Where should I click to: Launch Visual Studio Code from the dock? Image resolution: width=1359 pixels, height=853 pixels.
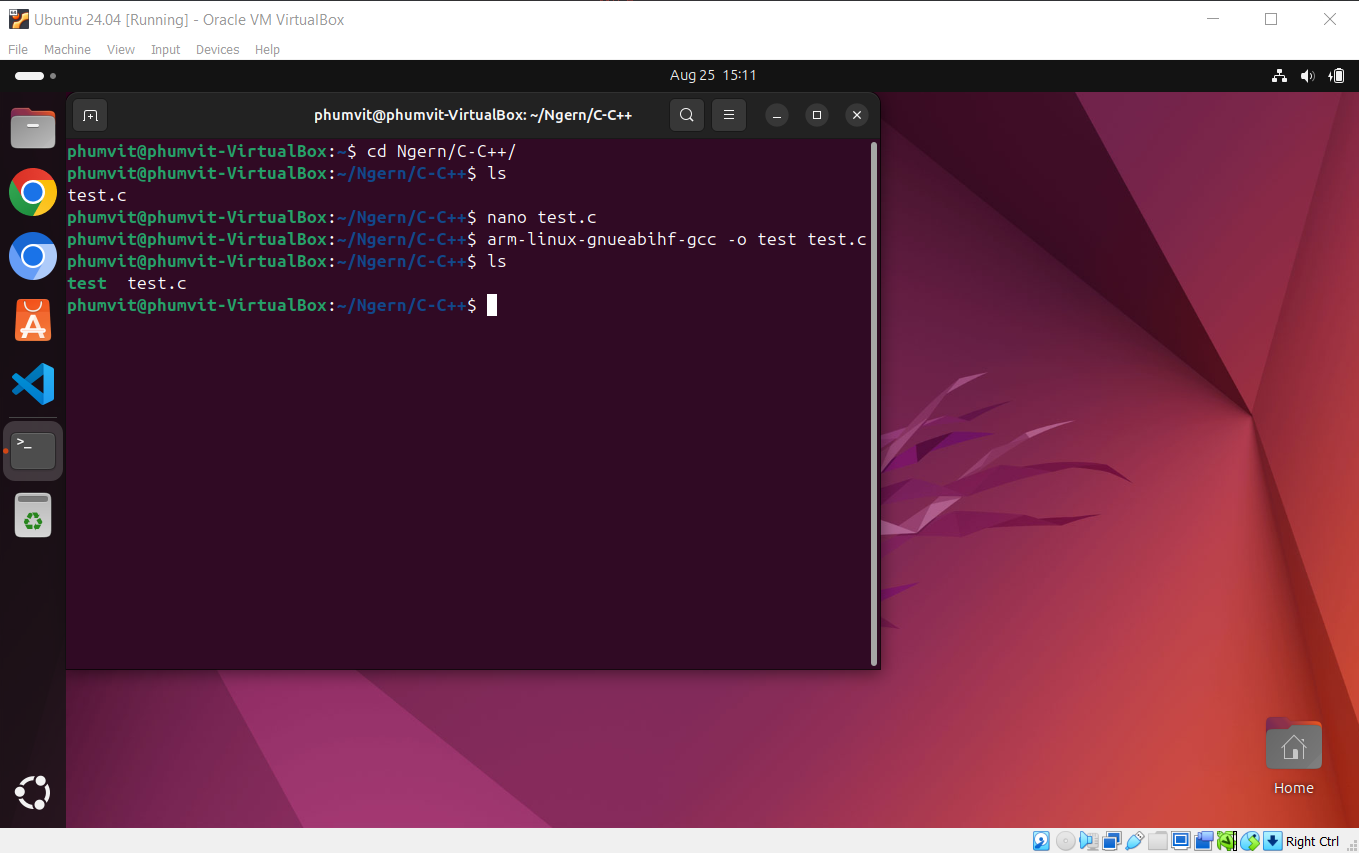click(33, 384)
